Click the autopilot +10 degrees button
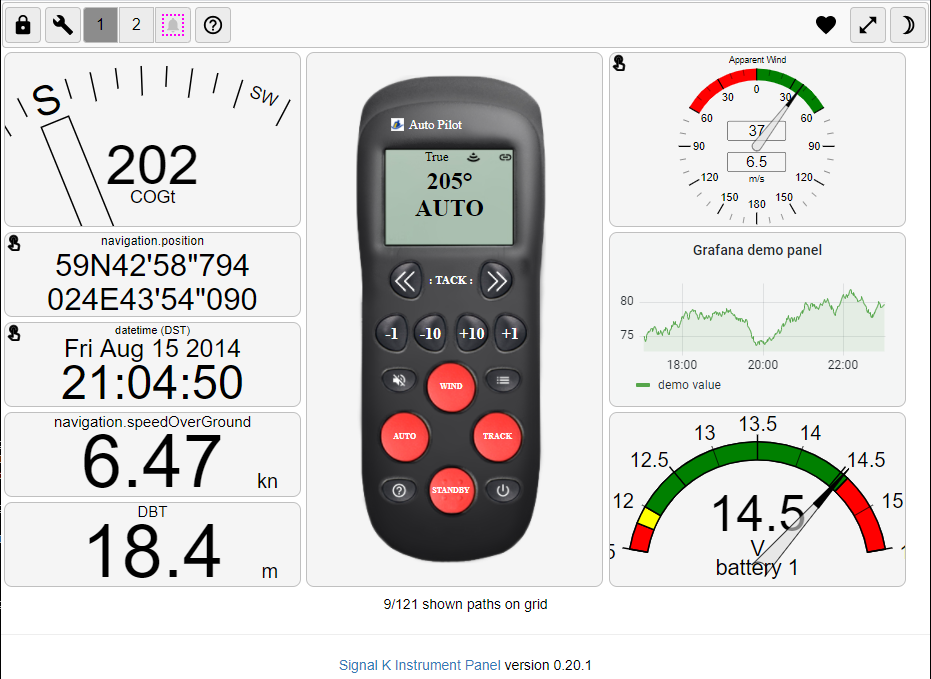This screenshot has height=679, width=931. [471, 334]
